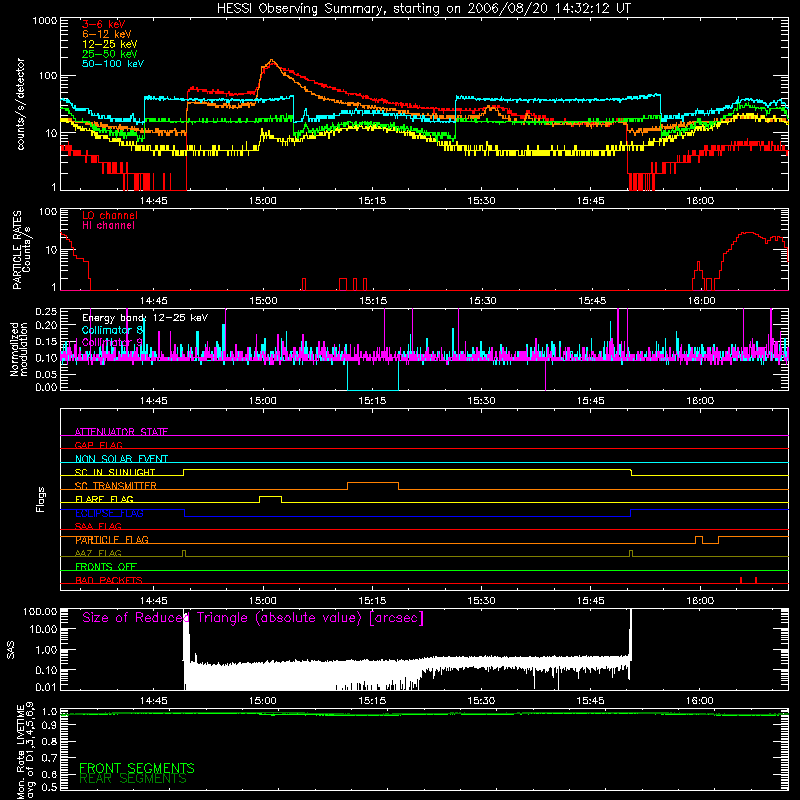Image resolution: width=800 pixels, height=800 pixels.
Task: Click the 'Size of Reduced Triangle' panel title
Action: pyautogui.click(x=253, y=618)
